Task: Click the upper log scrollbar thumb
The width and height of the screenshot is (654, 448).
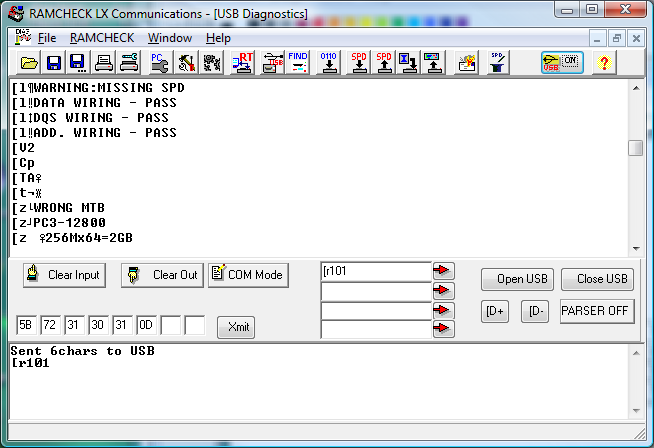Action: (636, 148)
